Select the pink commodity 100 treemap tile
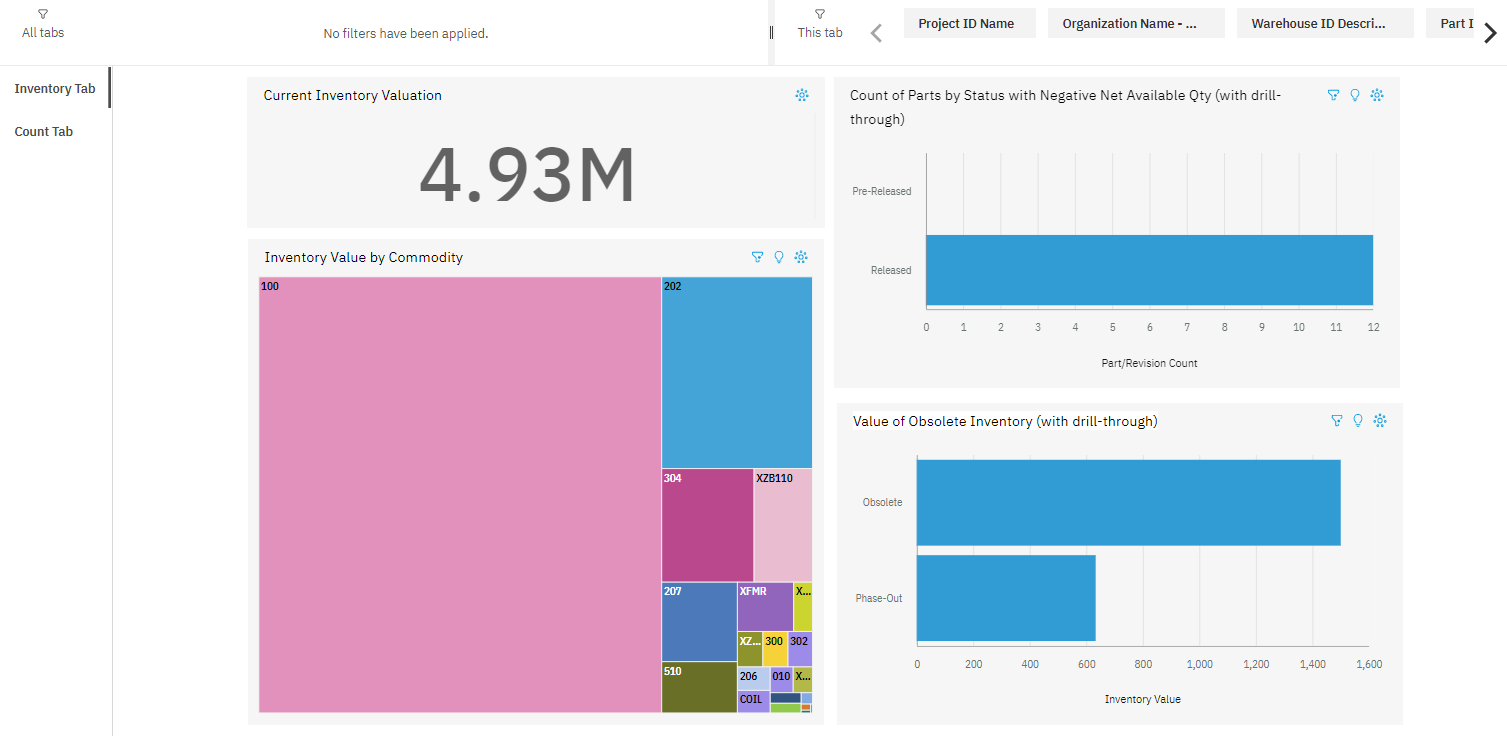The width and height of the screenshot is (1507, 740). 460,495
